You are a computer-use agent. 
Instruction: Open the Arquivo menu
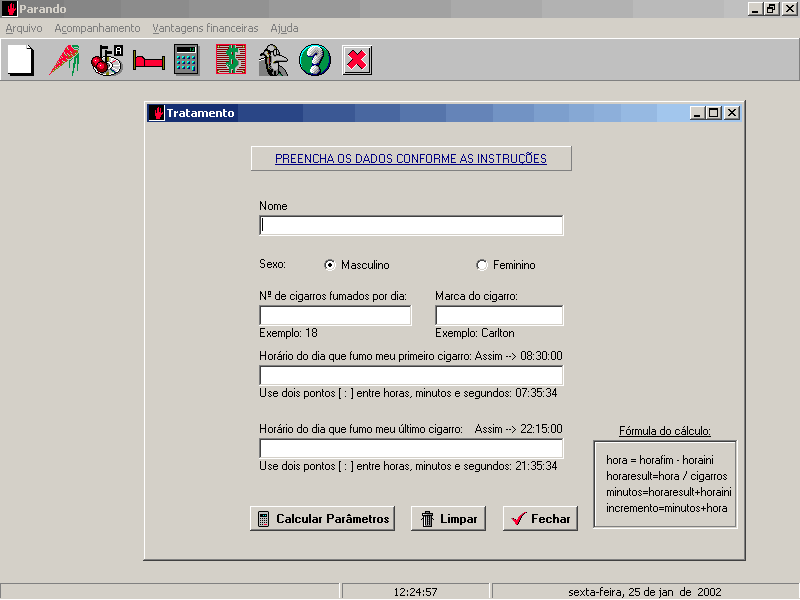[x=24, y=28]
